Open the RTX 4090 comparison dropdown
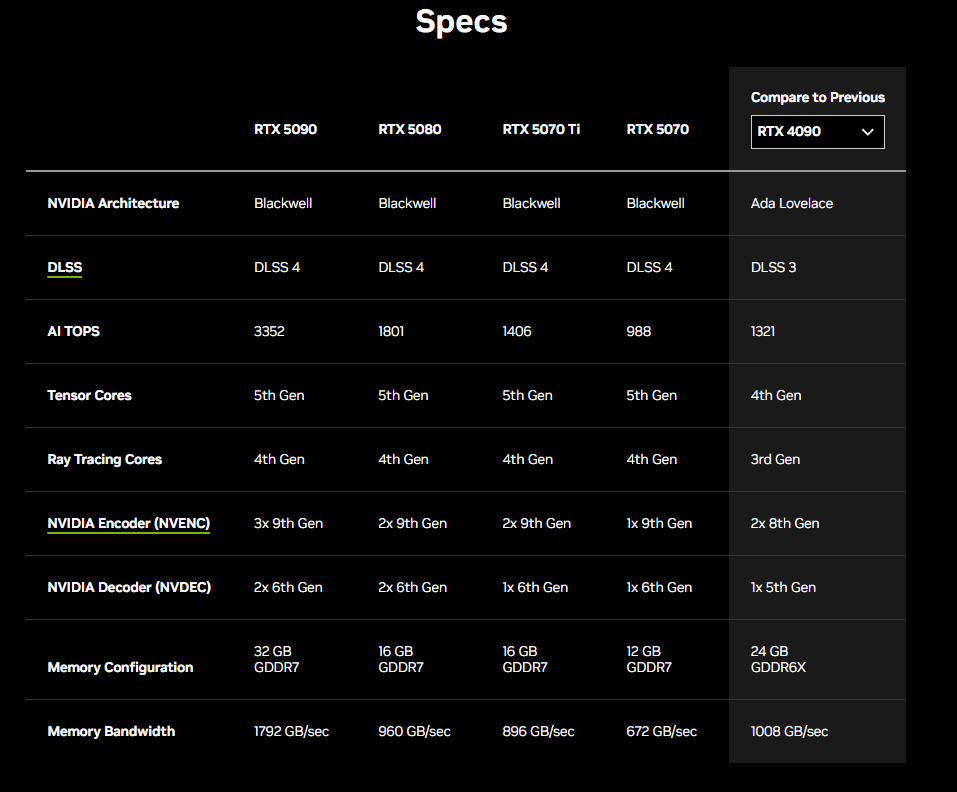The image size is (957, 792). [x=817, y=132]
